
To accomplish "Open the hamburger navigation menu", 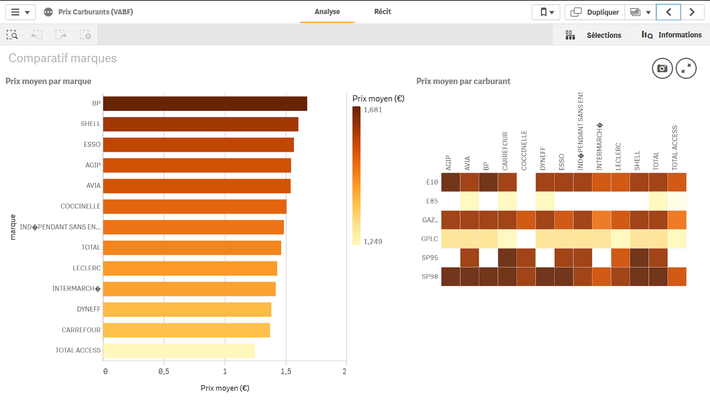I will [20, 12].
